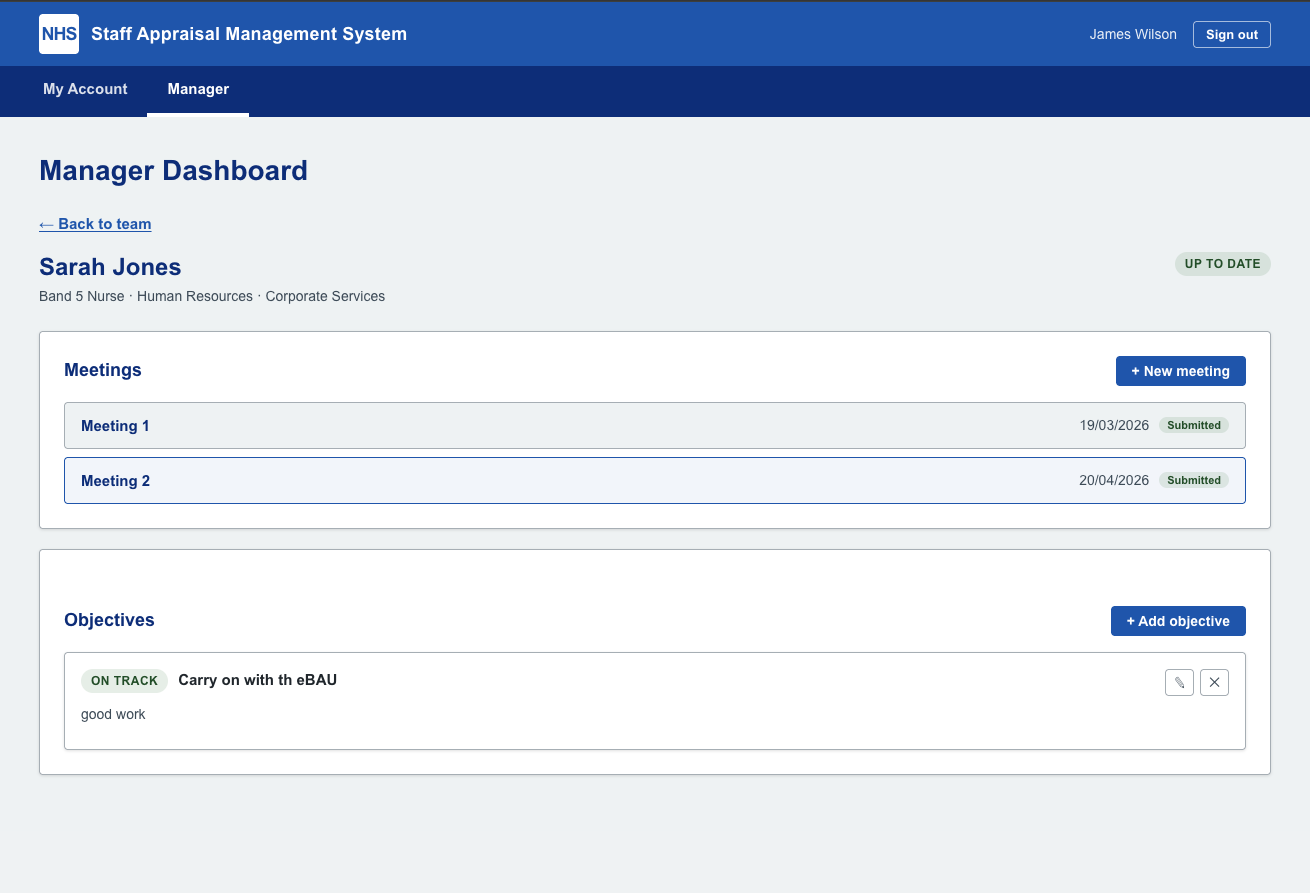Click the ON TRACK objective status badge
1310x893 pixels.
click(124, 680)
